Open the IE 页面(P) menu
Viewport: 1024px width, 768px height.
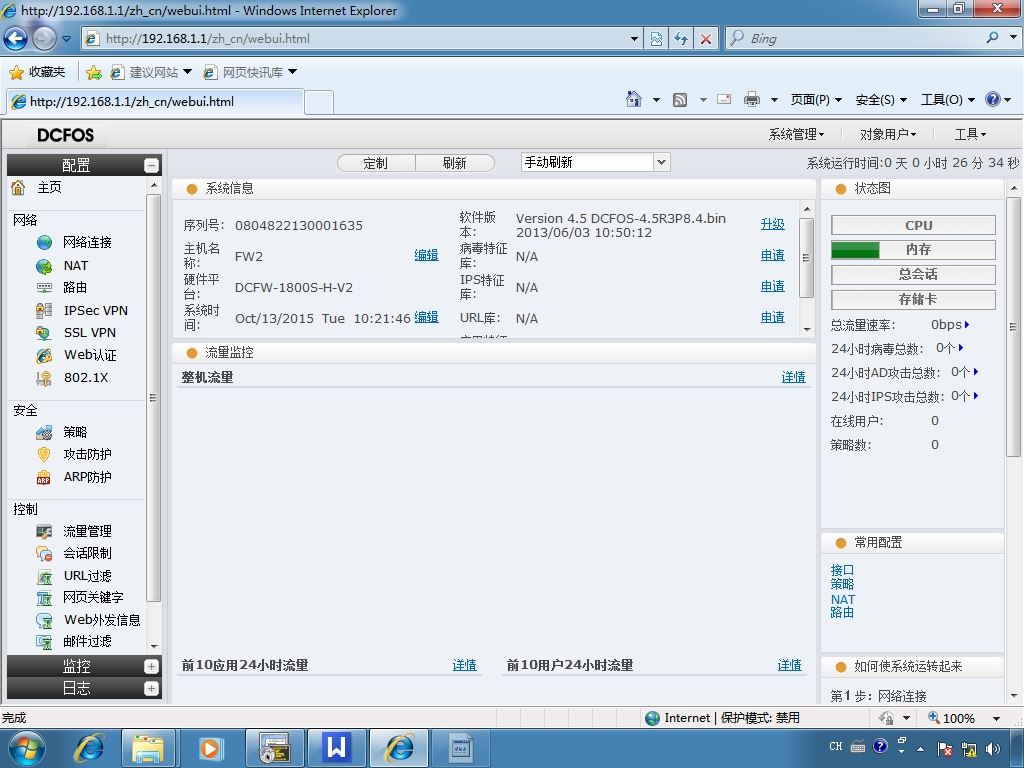(x=816, y=100)
